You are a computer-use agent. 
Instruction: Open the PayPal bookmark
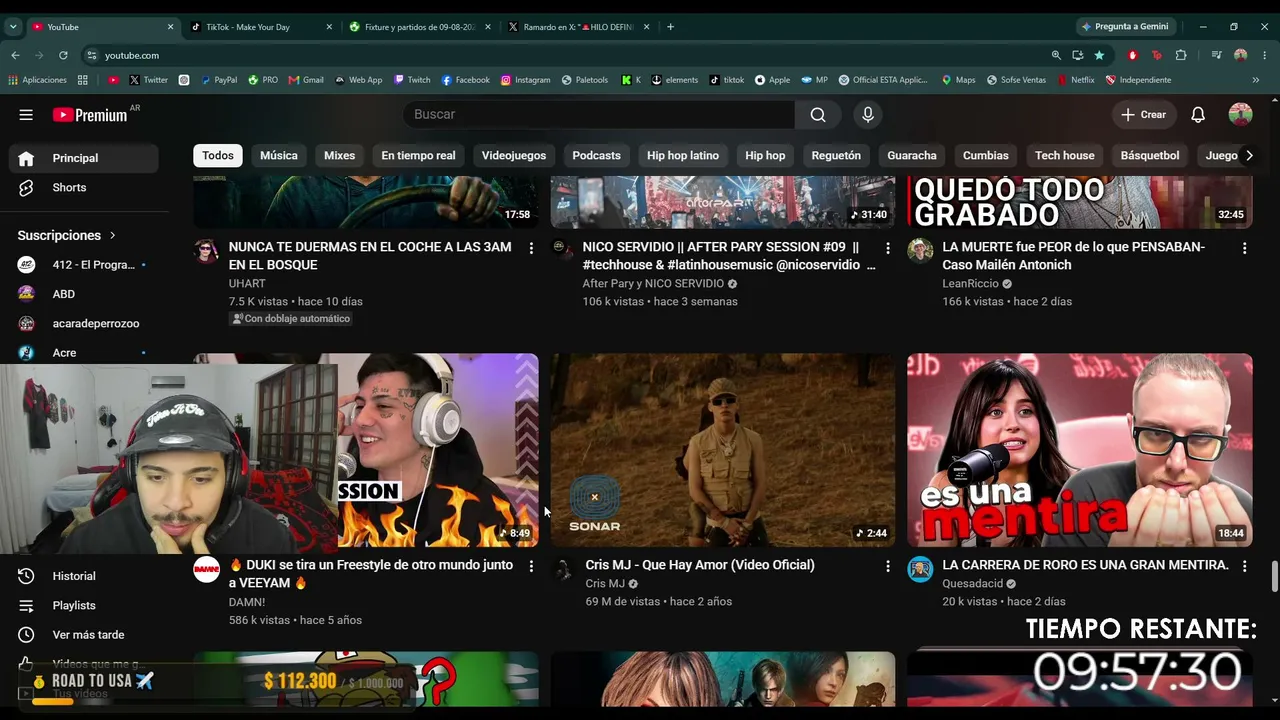click(218, 80)
